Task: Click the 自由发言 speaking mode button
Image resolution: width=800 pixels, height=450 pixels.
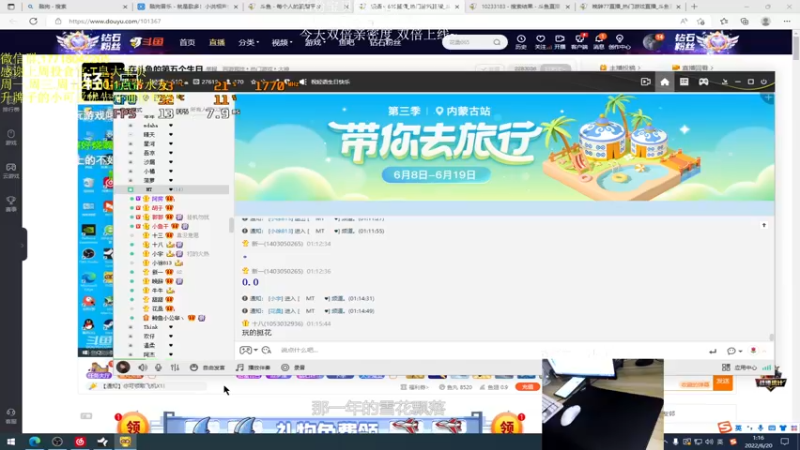Action: [208, 367]
